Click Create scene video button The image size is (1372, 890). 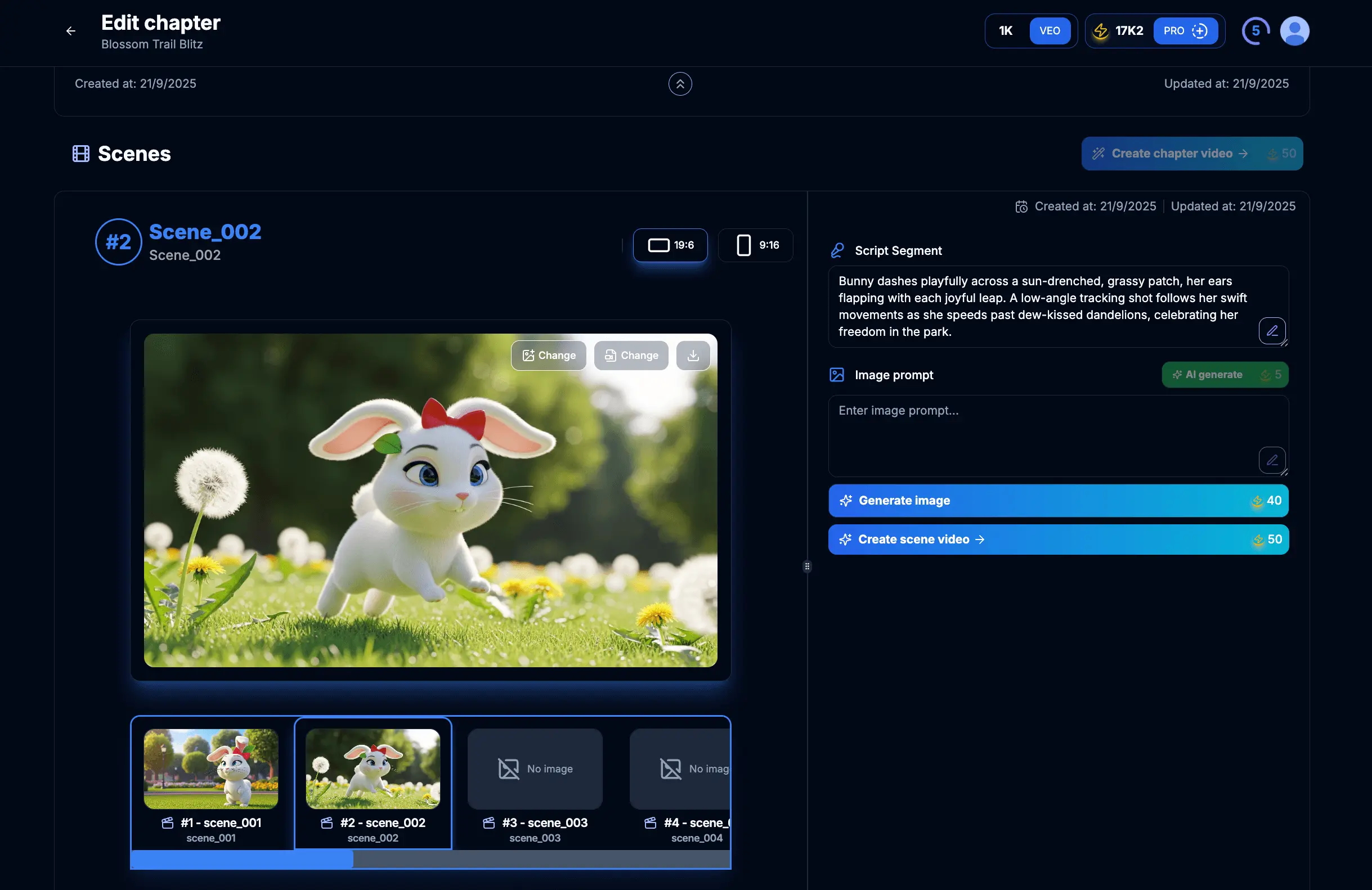(x=1058, y=540)
